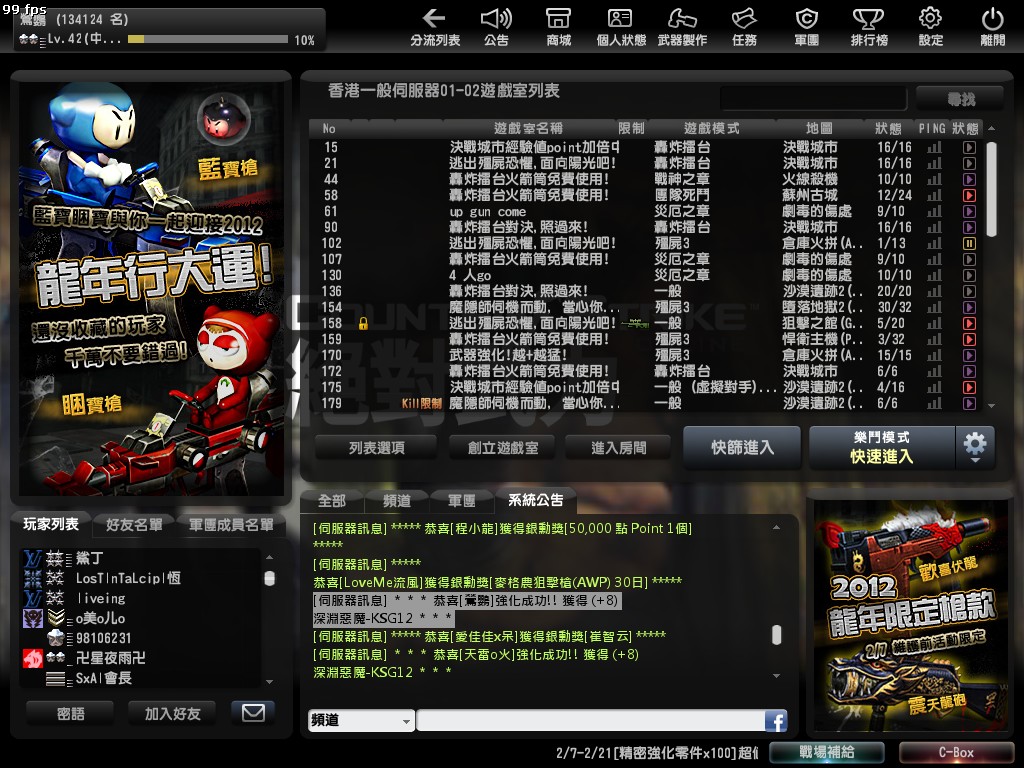Click the mail envelope icon
Viewport: 1024px width, 768px height.
253,713
